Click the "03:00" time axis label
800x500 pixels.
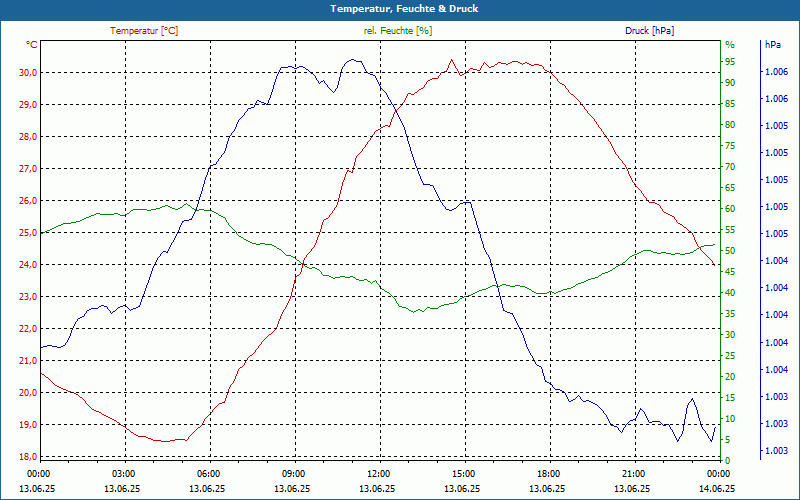122,474
